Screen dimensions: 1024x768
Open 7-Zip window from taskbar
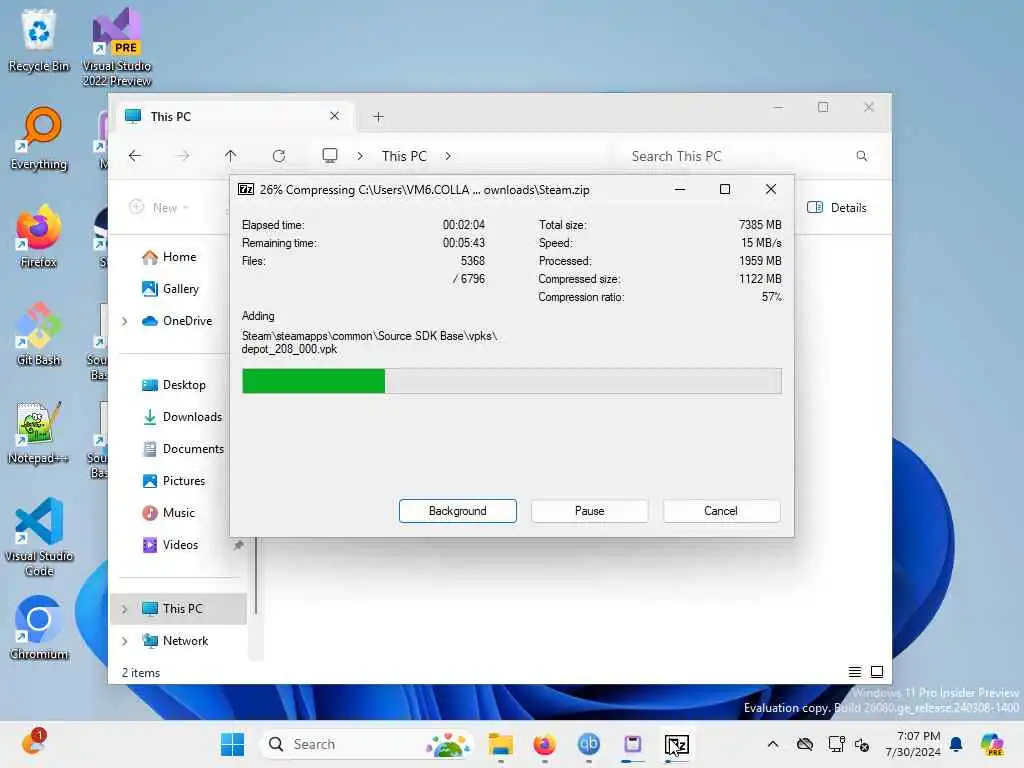coord(677,744)
